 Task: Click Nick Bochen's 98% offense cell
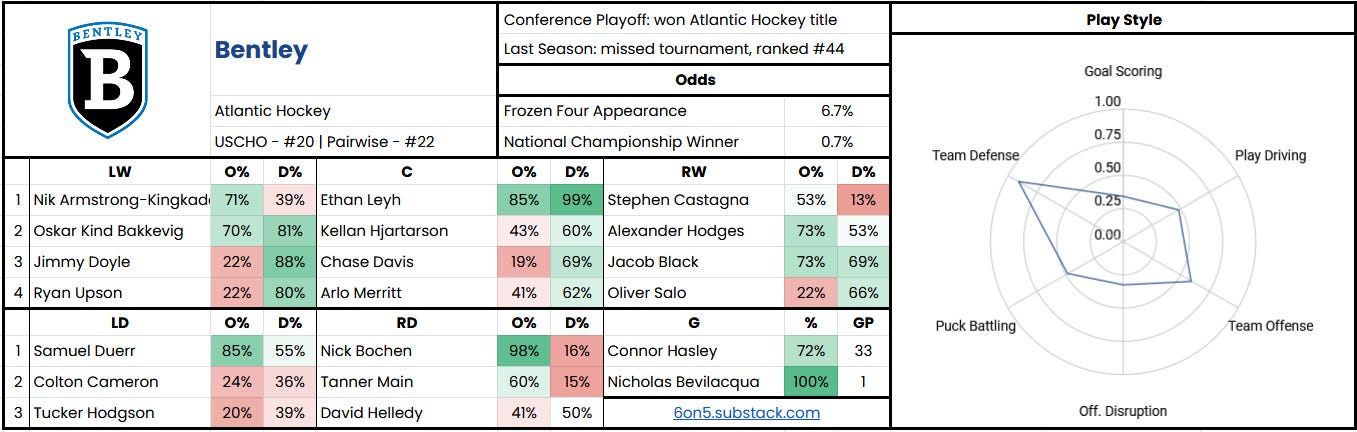pyautogui.click(x=524, y=351)
